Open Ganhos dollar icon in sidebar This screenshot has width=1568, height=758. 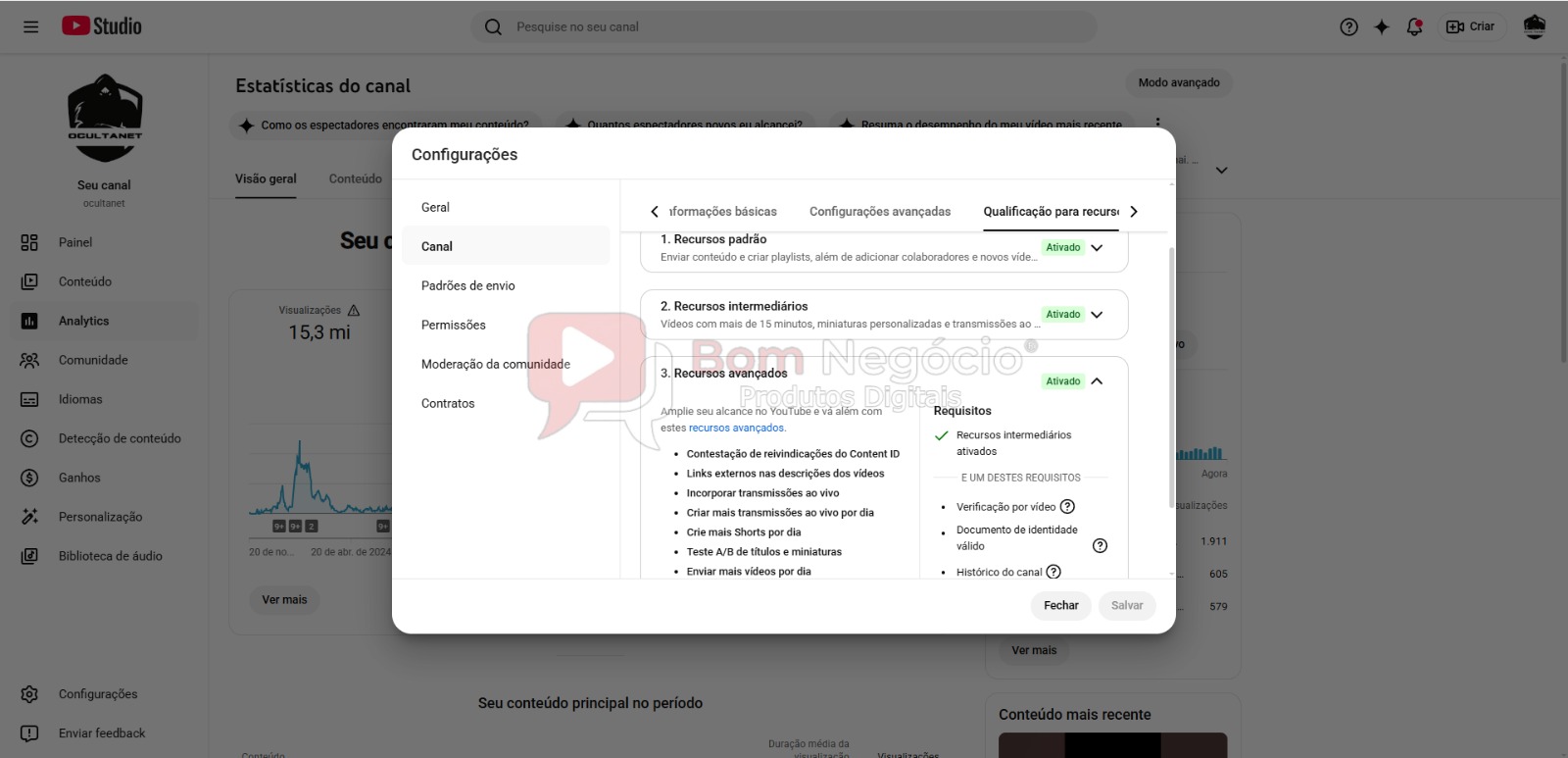(x=29, y=478)
